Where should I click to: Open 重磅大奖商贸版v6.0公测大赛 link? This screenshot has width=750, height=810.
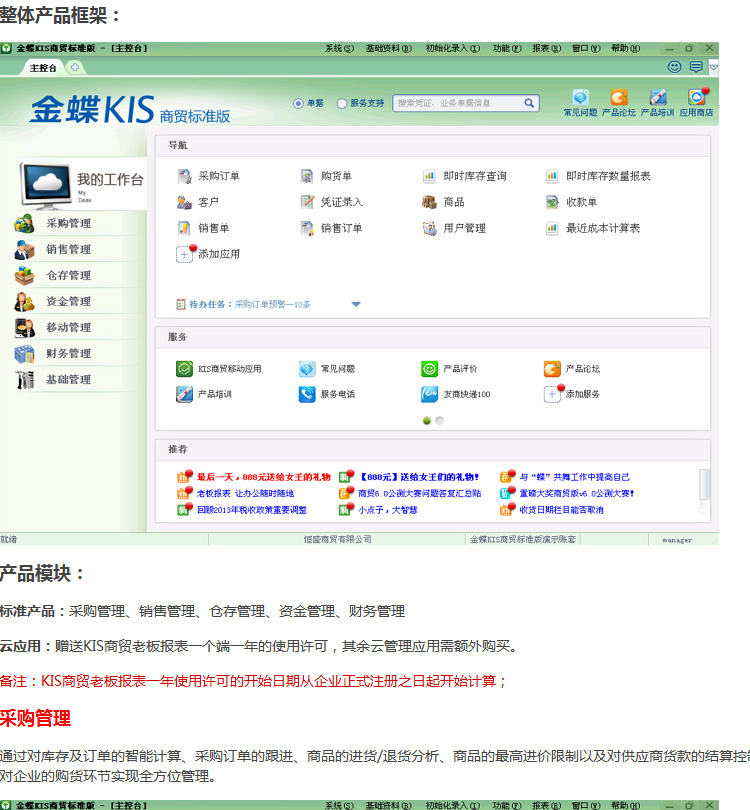576,493
